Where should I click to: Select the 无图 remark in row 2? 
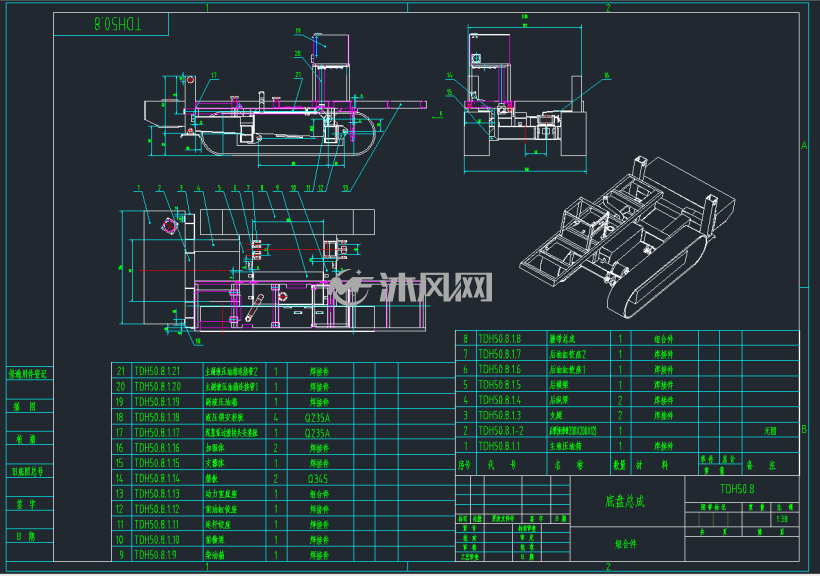click(x=770, y=431)
